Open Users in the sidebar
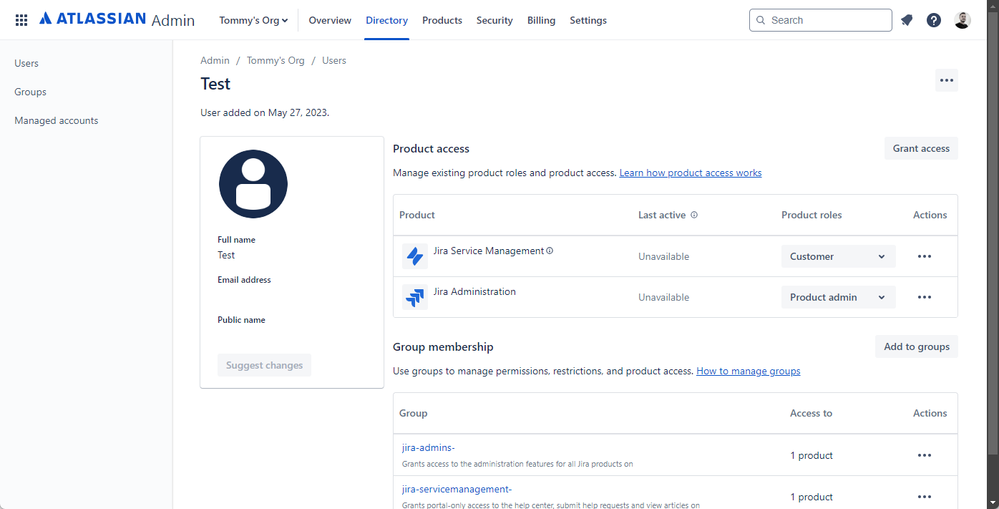 [27, 63]
